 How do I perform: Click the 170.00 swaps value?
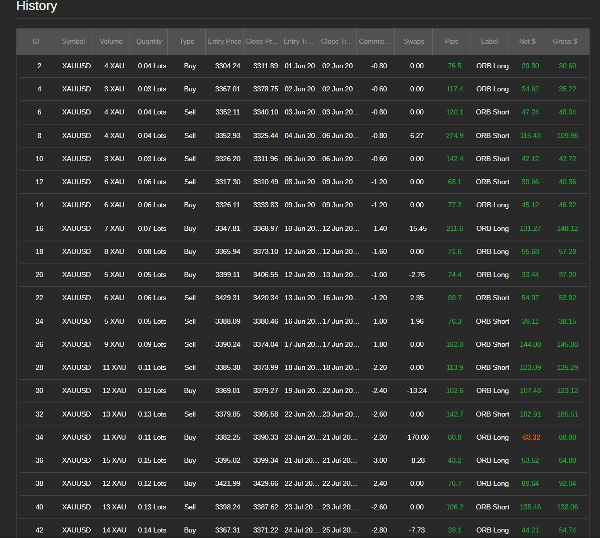click(x=417, y=437)
